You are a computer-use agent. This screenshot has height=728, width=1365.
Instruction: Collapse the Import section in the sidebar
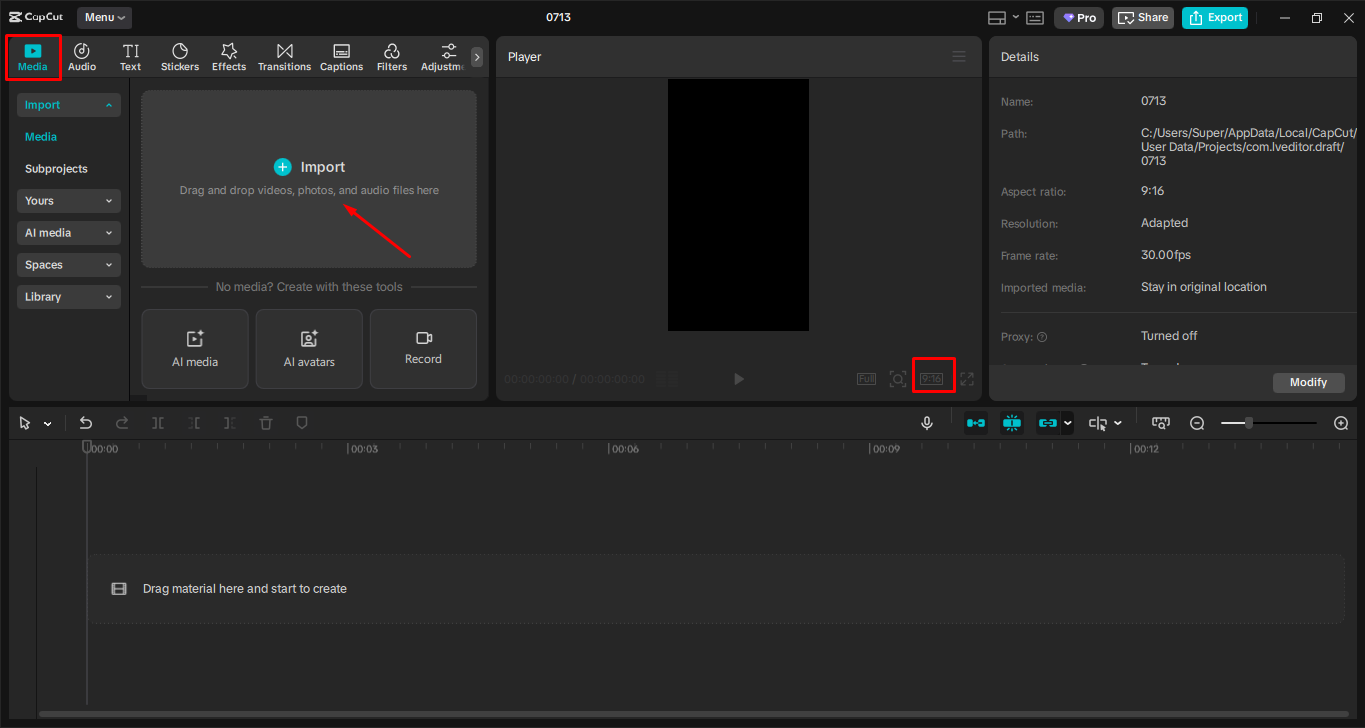[68, 104]
